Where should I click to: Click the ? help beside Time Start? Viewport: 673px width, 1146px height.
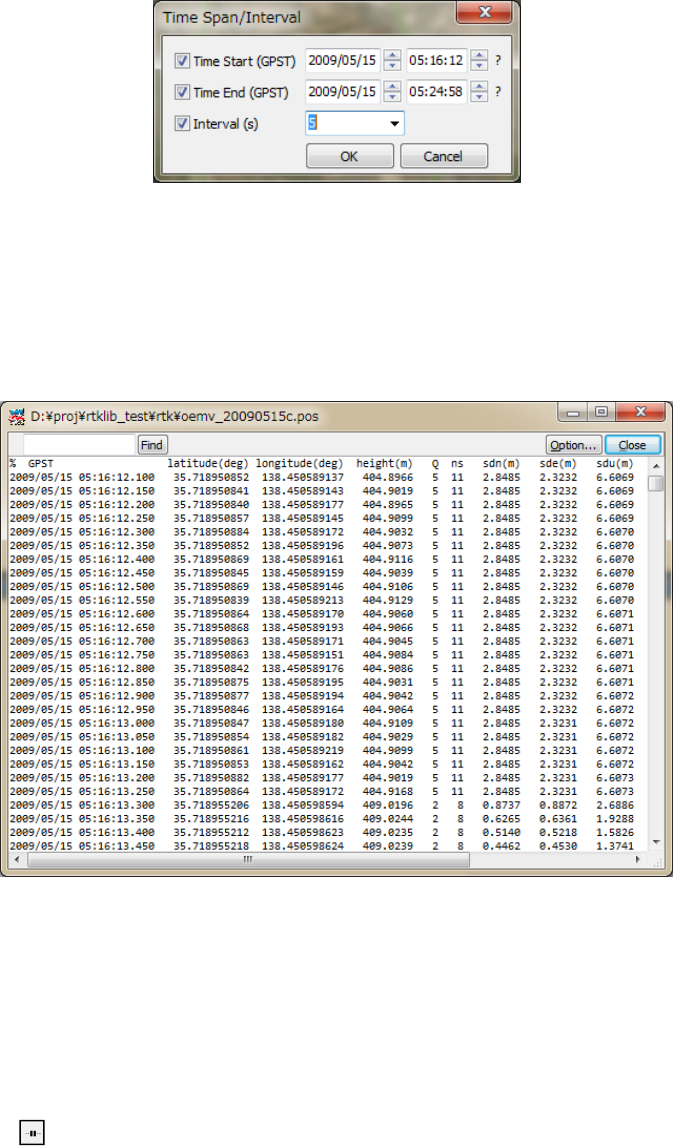coord(498,61)
